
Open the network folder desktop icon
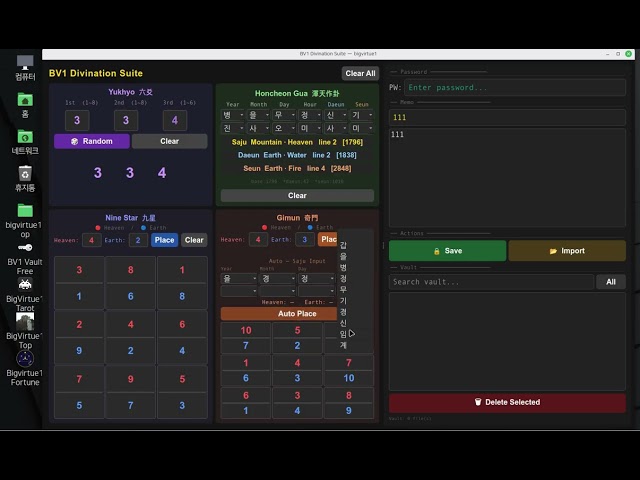(x=25, y=142)
